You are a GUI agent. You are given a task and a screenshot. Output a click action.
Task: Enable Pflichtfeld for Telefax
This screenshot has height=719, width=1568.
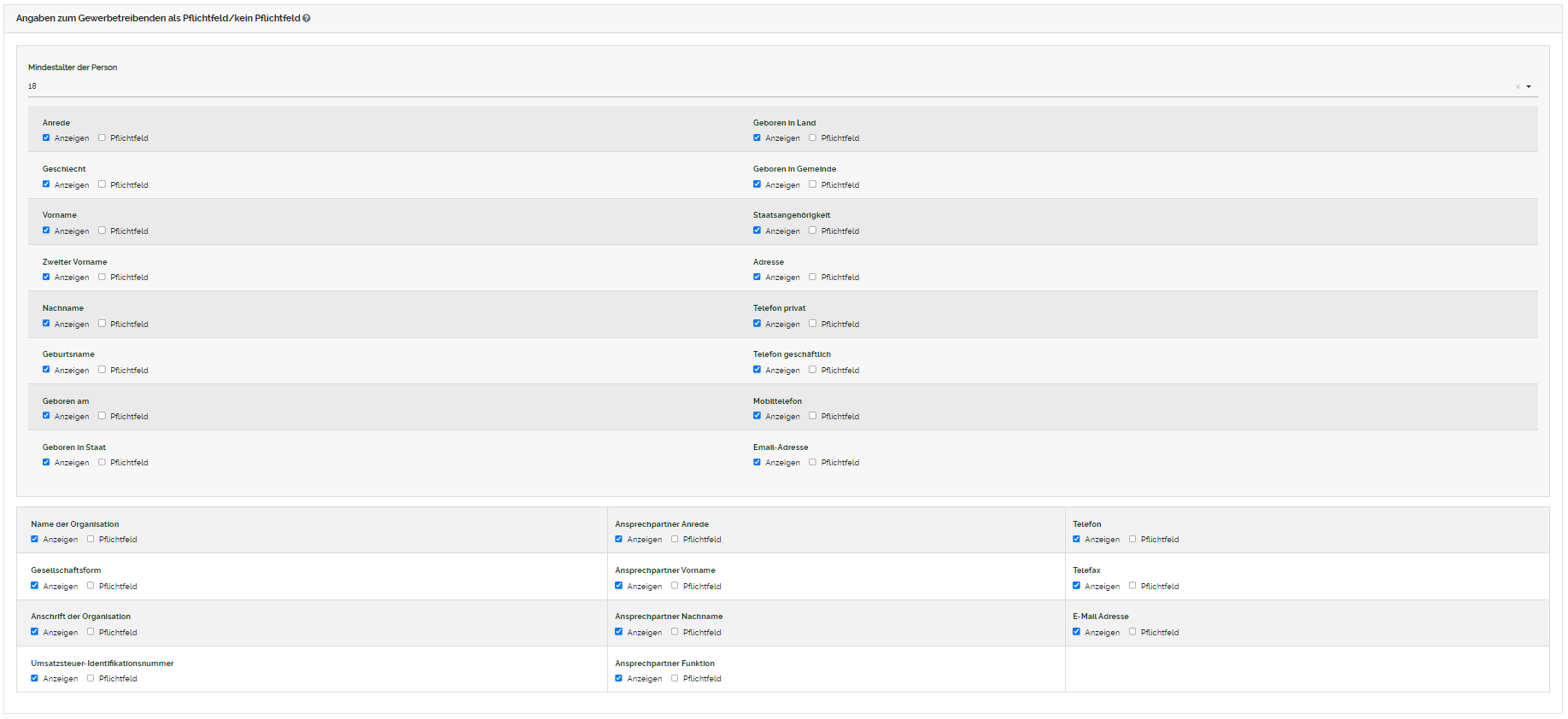[x=1132, y=586]
